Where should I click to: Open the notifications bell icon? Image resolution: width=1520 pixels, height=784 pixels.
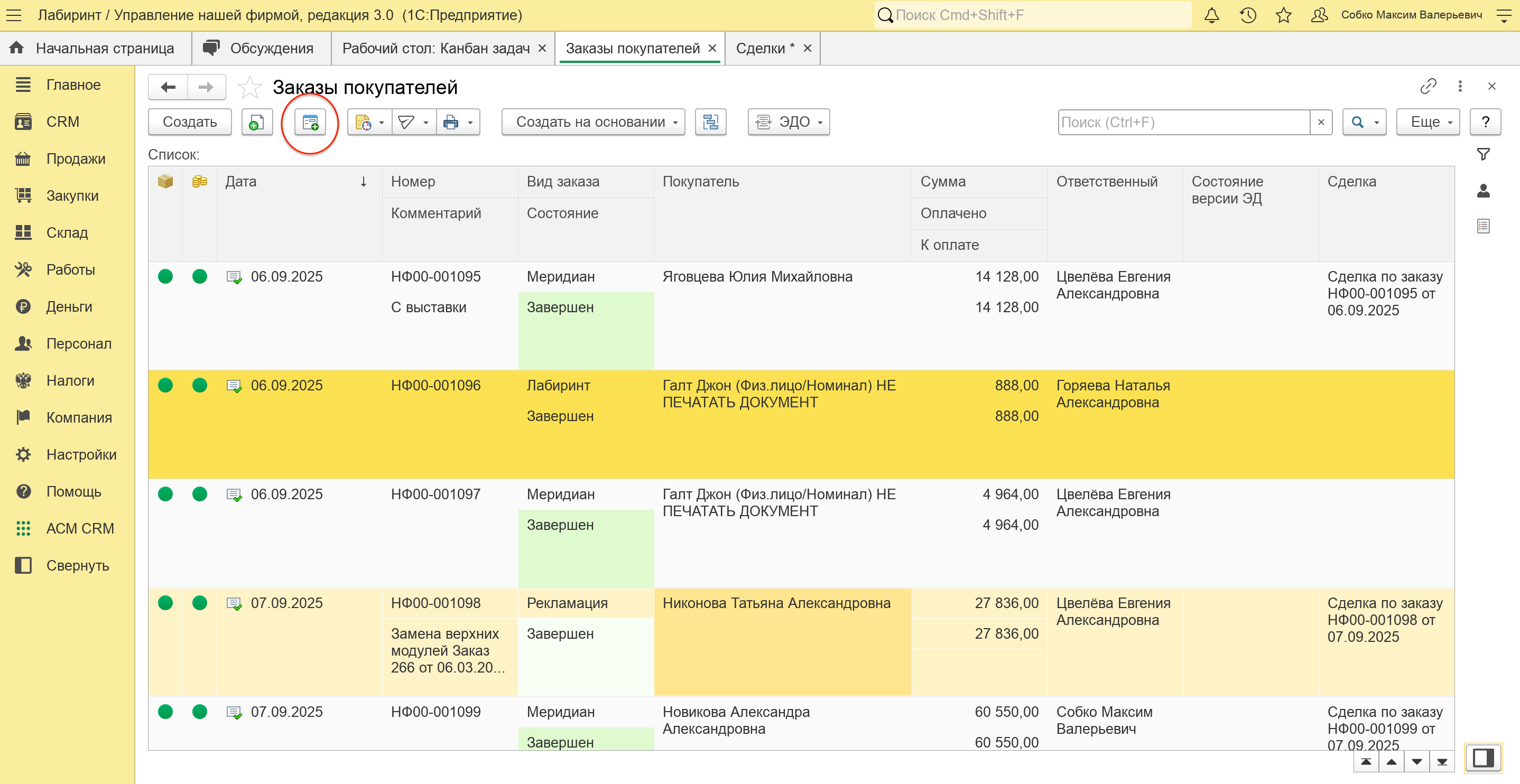point(1211,15)
